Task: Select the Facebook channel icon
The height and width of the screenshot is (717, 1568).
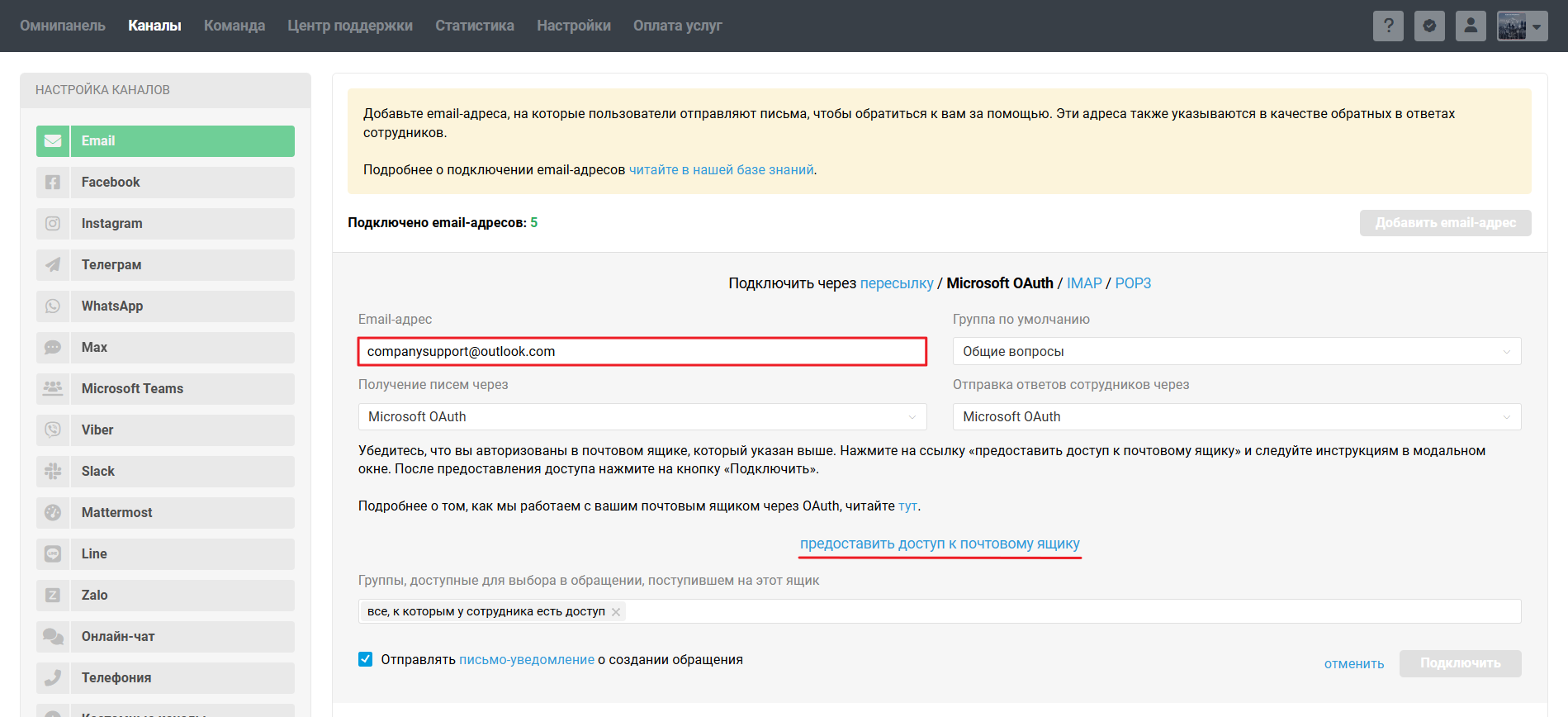Action: tap(53, 183)
